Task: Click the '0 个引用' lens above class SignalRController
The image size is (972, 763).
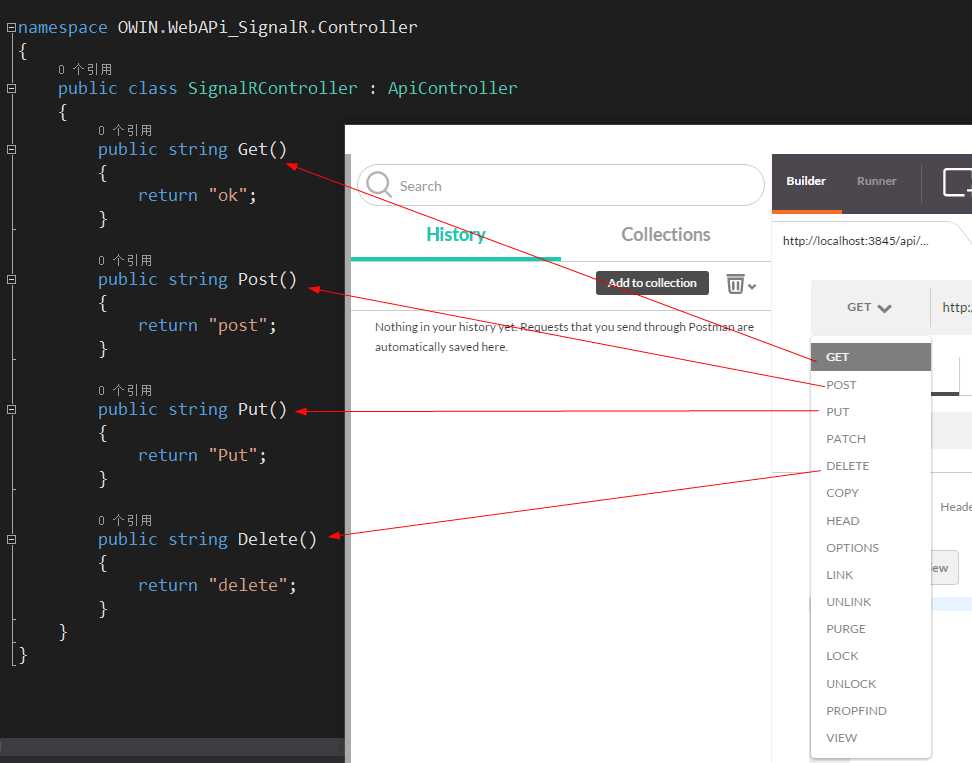Action: pos(85,70)
